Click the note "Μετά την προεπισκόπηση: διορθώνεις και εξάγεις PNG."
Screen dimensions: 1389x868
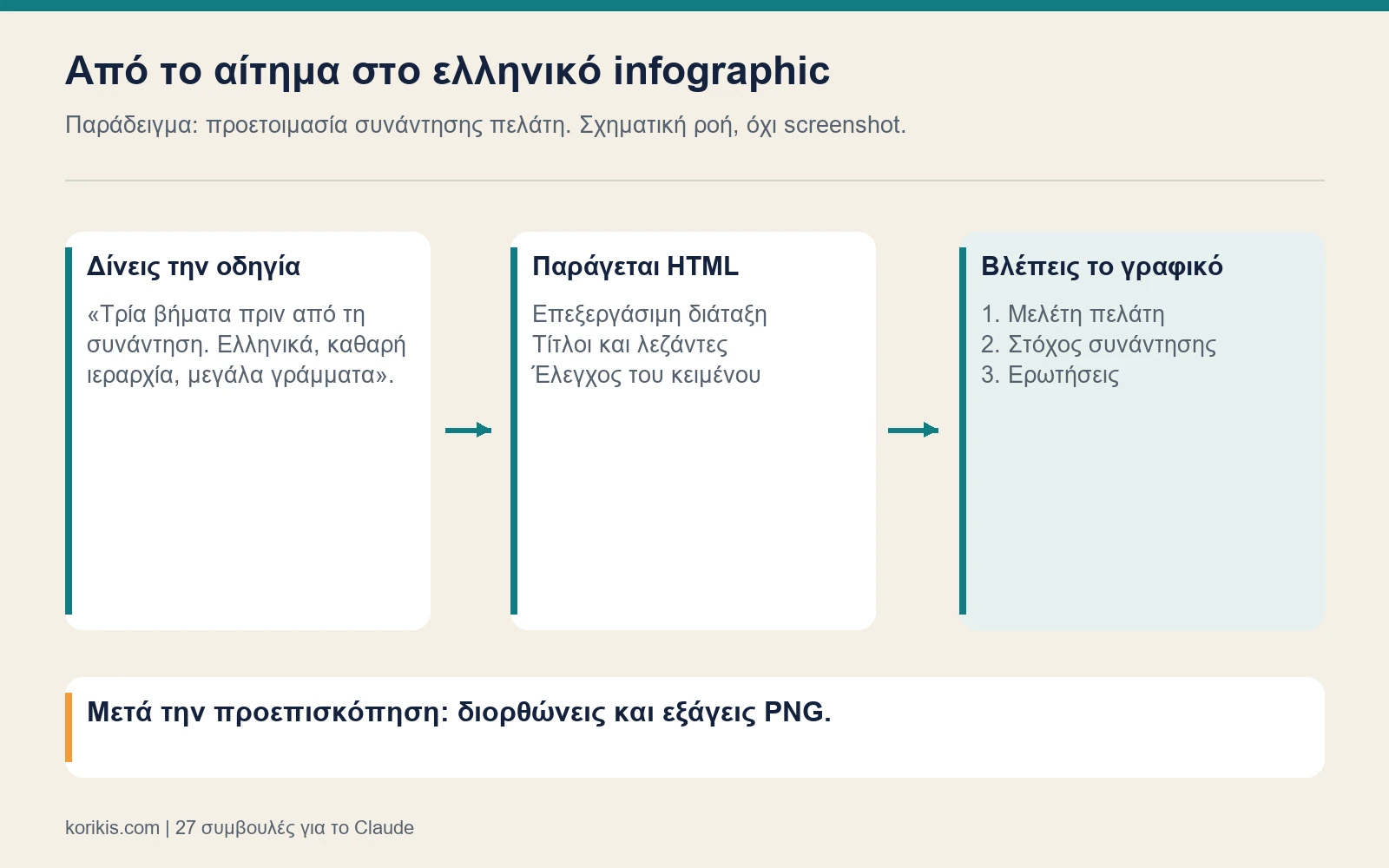point(459,712)
